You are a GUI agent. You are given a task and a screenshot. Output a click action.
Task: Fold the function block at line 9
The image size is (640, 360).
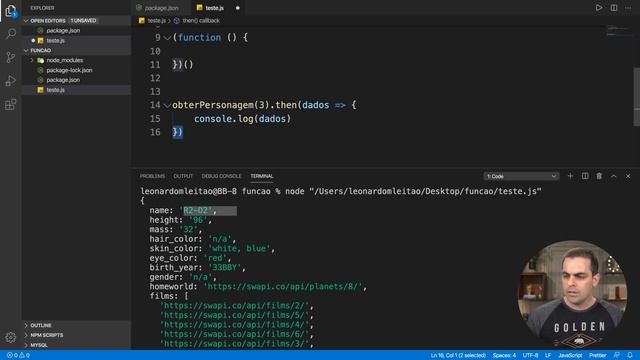(x=167, y=38)
